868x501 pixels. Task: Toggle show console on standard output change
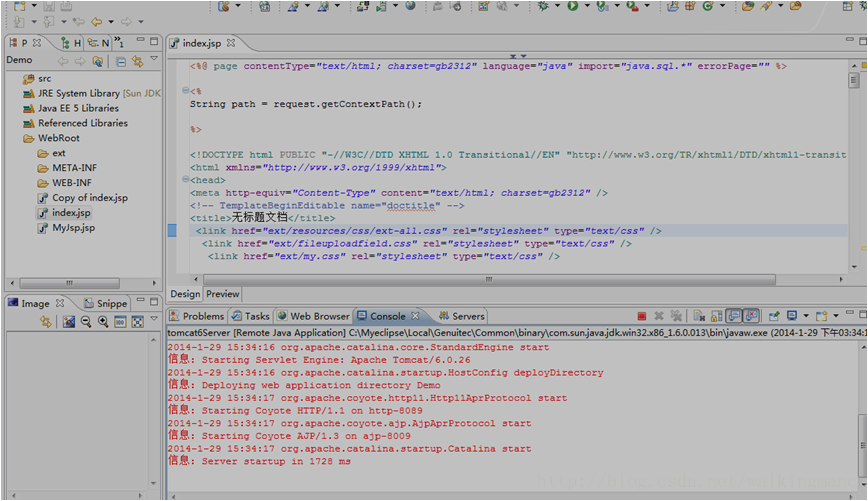(x=733, y=316)
